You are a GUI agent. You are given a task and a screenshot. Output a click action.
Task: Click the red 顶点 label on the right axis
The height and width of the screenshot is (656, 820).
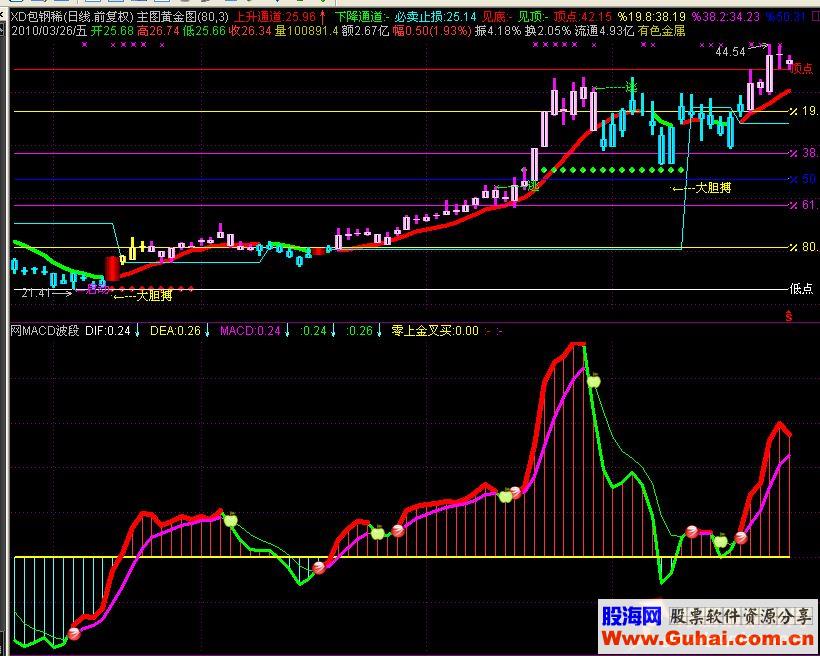[803, 69]
